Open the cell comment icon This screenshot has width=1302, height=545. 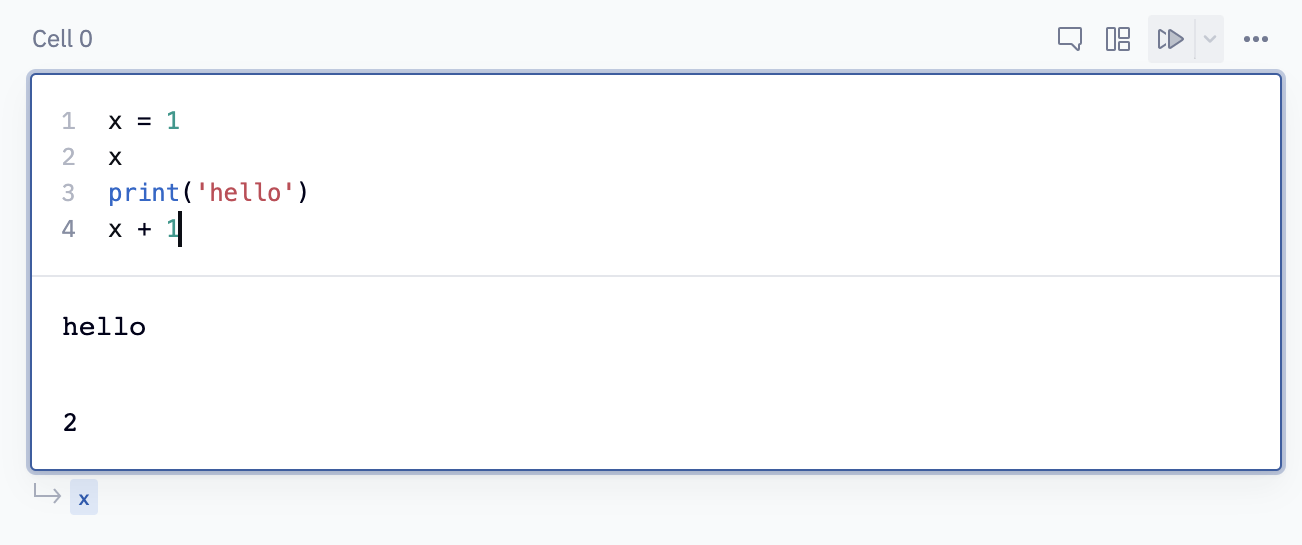coord(1070,39)
